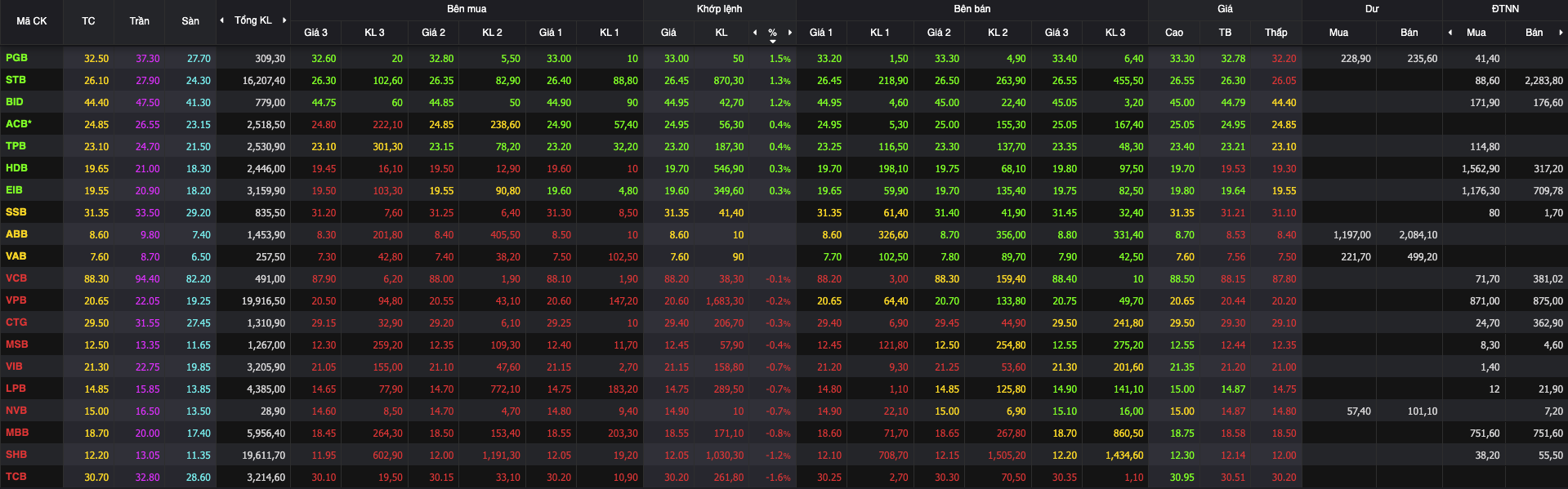Click HDB foreign buy value 1,562,90

(1481, 169)
